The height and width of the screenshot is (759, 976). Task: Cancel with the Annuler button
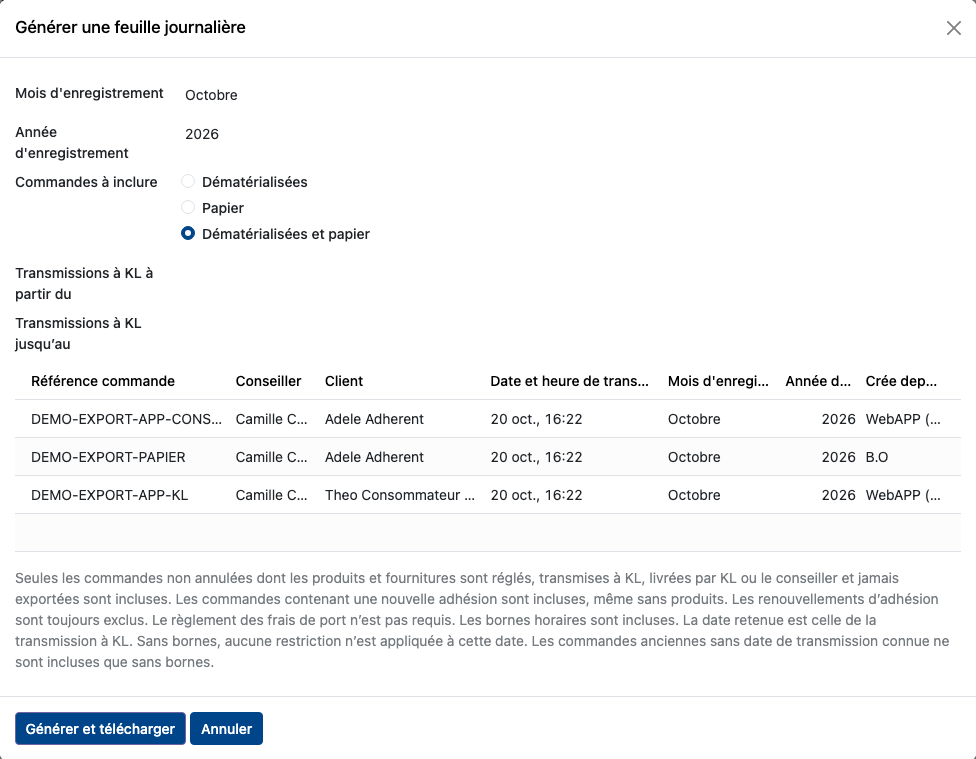click(227, 728)
